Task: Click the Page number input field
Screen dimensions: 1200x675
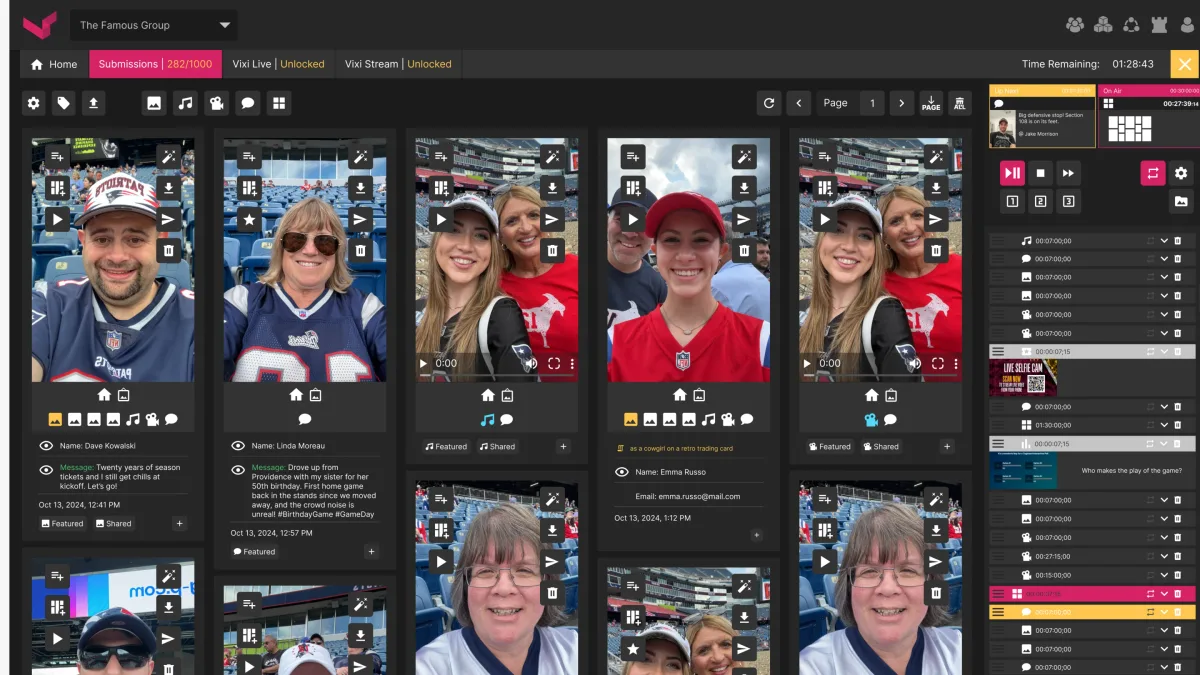Action: 872,103
